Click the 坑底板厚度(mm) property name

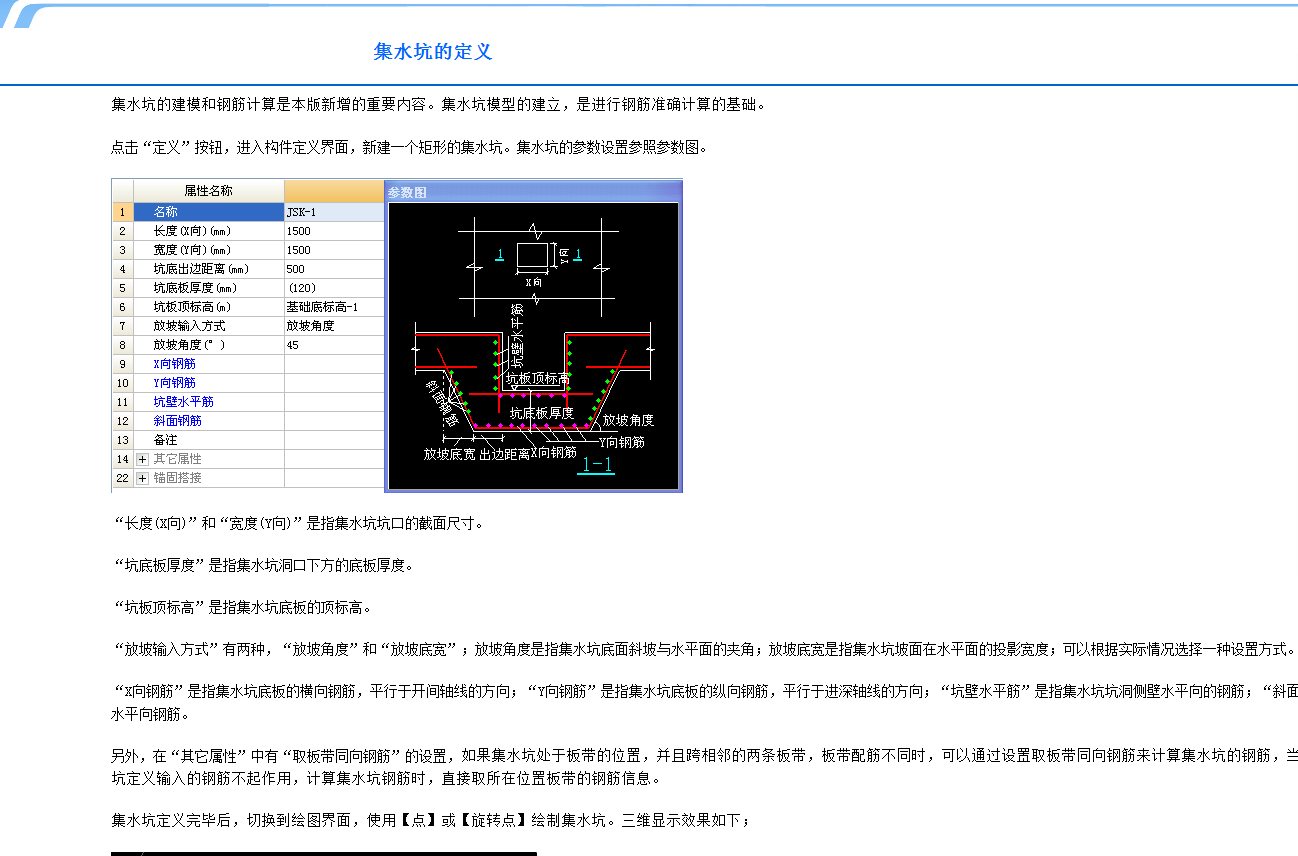pyautogui.click(x=196, y=288)
